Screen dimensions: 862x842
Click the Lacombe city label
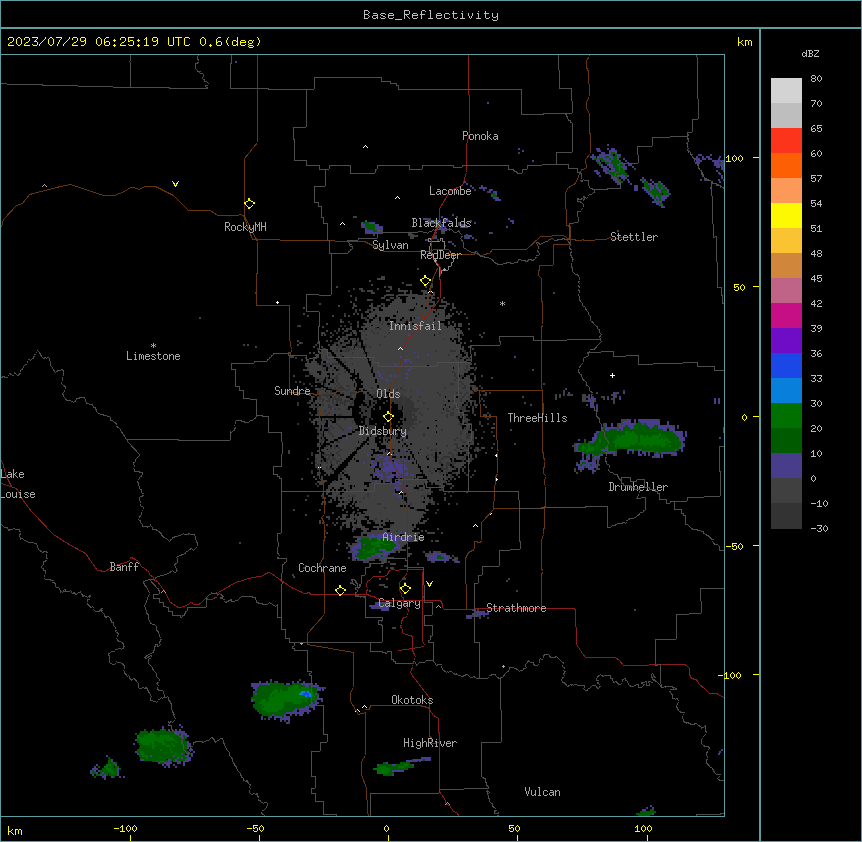pyautogui.click(x=450, y=191)
